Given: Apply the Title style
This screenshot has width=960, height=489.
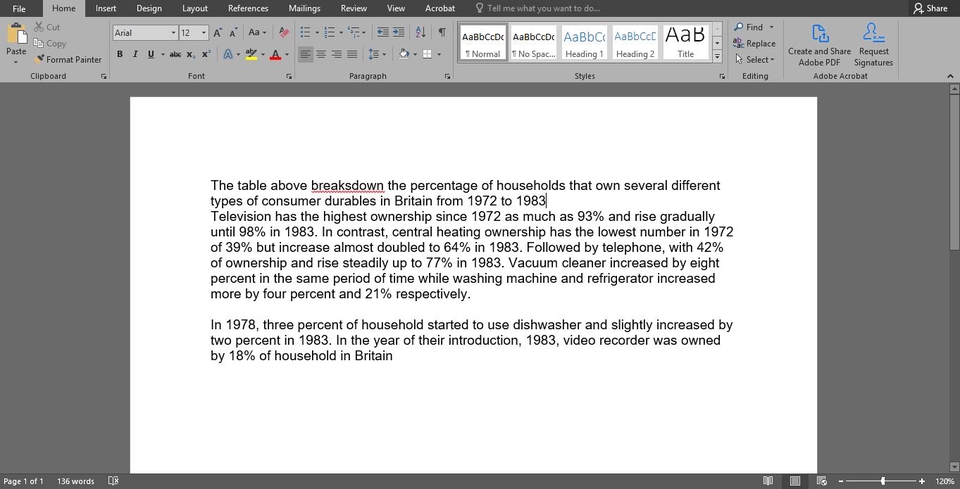Looking at the screenshot, I should click(686, 42).
